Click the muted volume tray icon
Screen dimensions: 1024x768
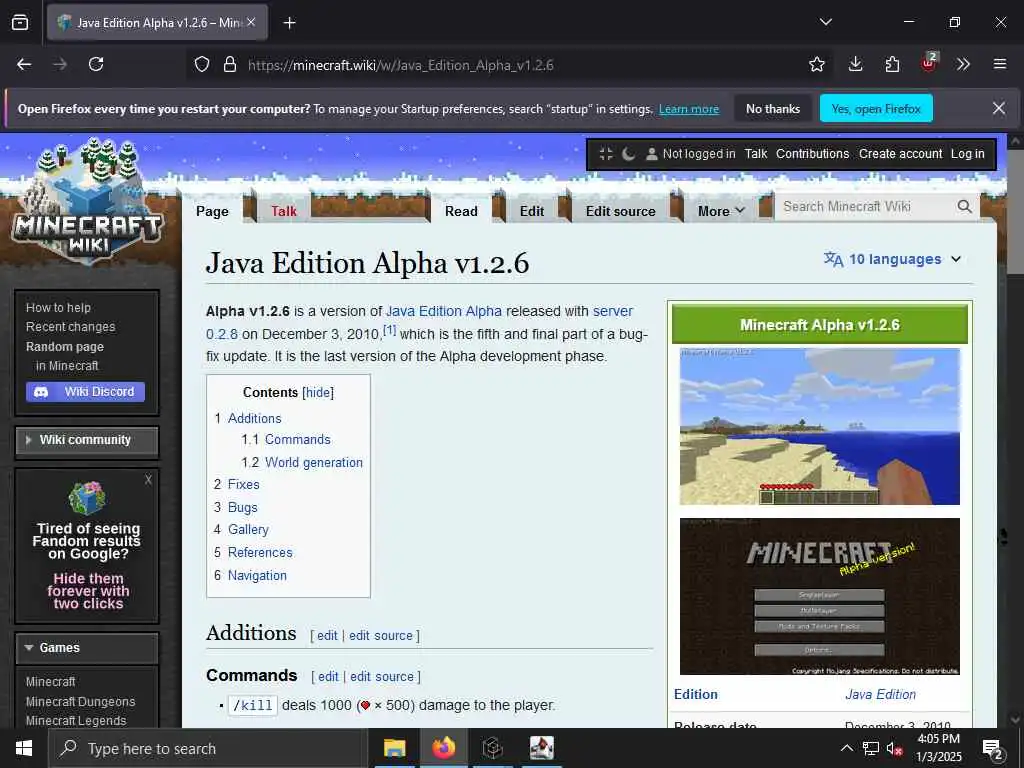(x=894, y=749)
